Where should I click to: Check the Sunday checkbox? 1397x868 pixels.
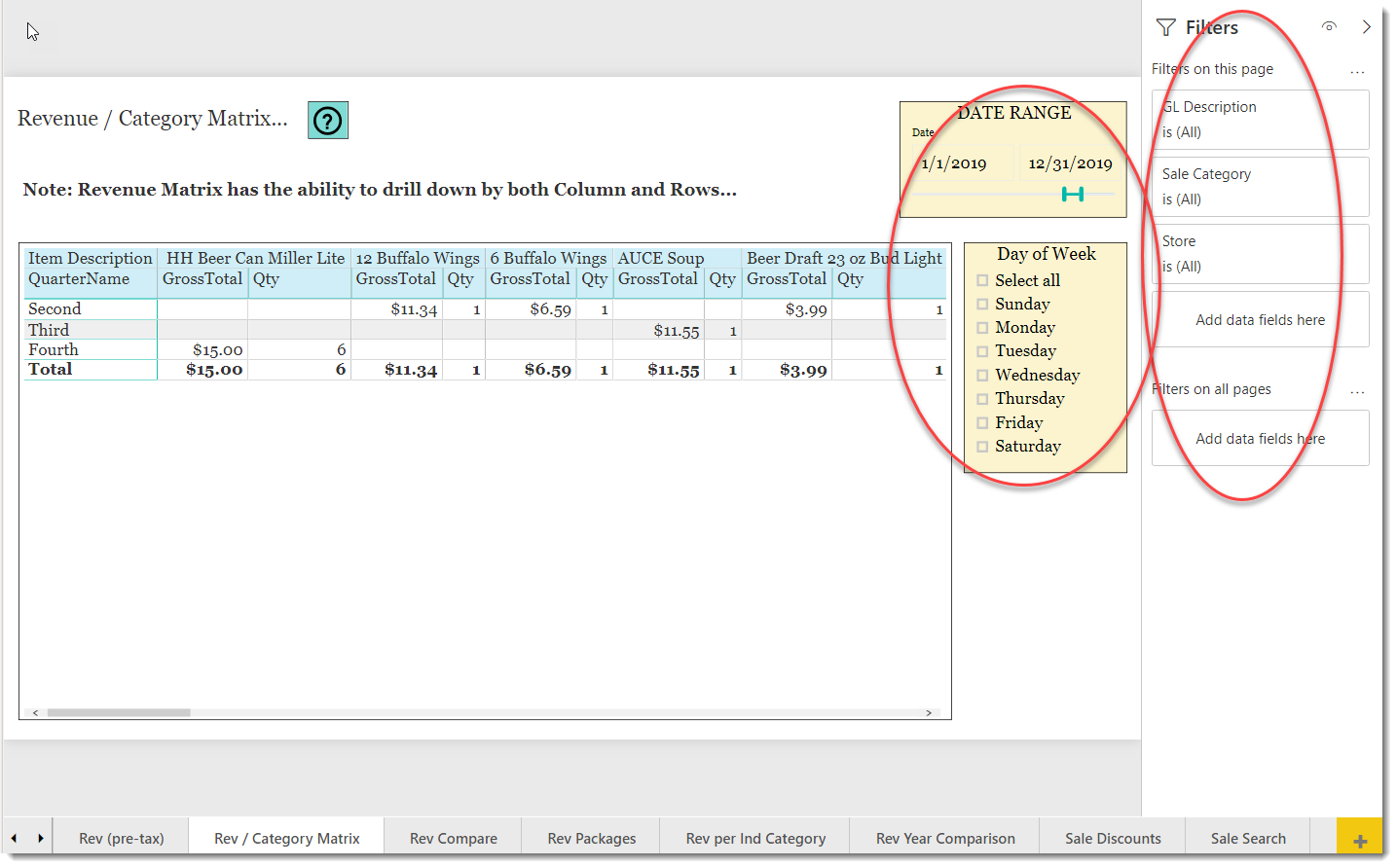click(x=982, y=304)
